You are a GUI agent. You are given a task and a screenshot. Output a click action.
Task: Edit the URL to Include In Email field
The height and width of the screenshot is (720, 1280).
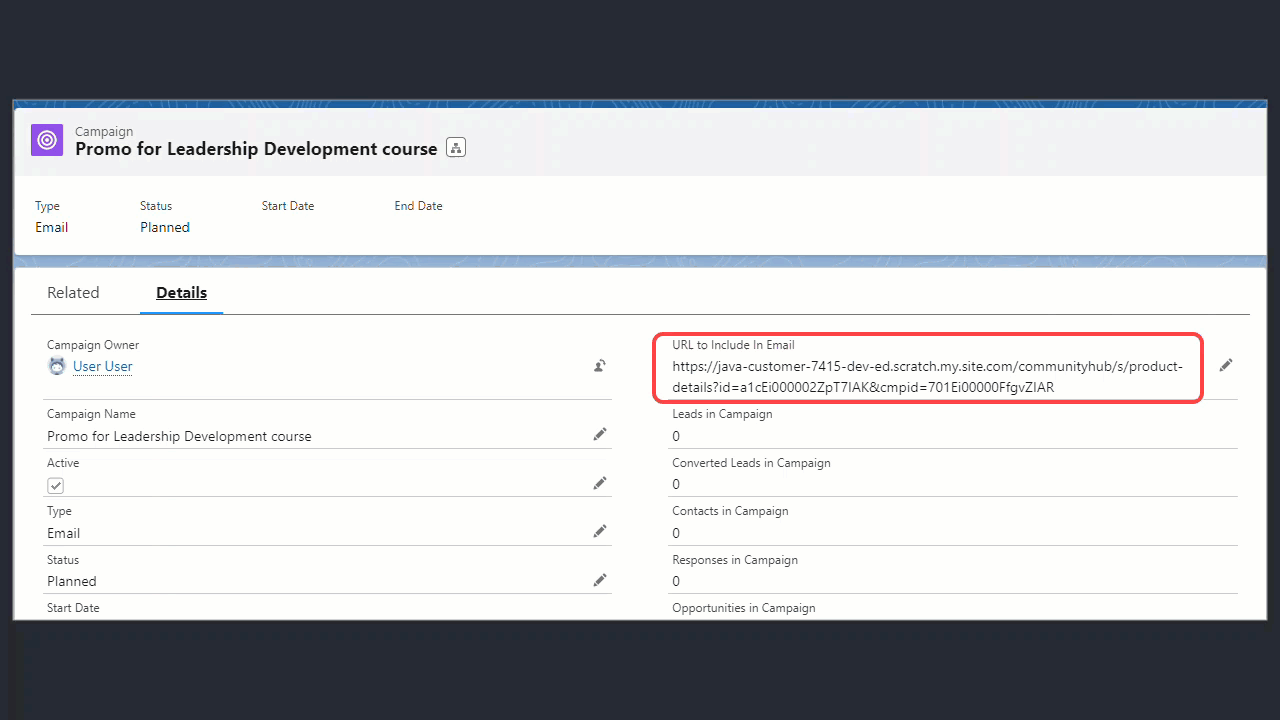coord(1225,365)
